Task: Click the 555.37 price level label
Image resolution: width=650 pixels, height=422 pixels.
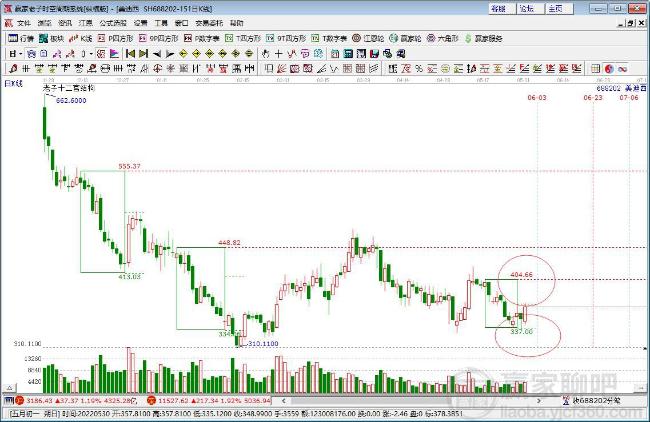Action: [x=129, y=166]
